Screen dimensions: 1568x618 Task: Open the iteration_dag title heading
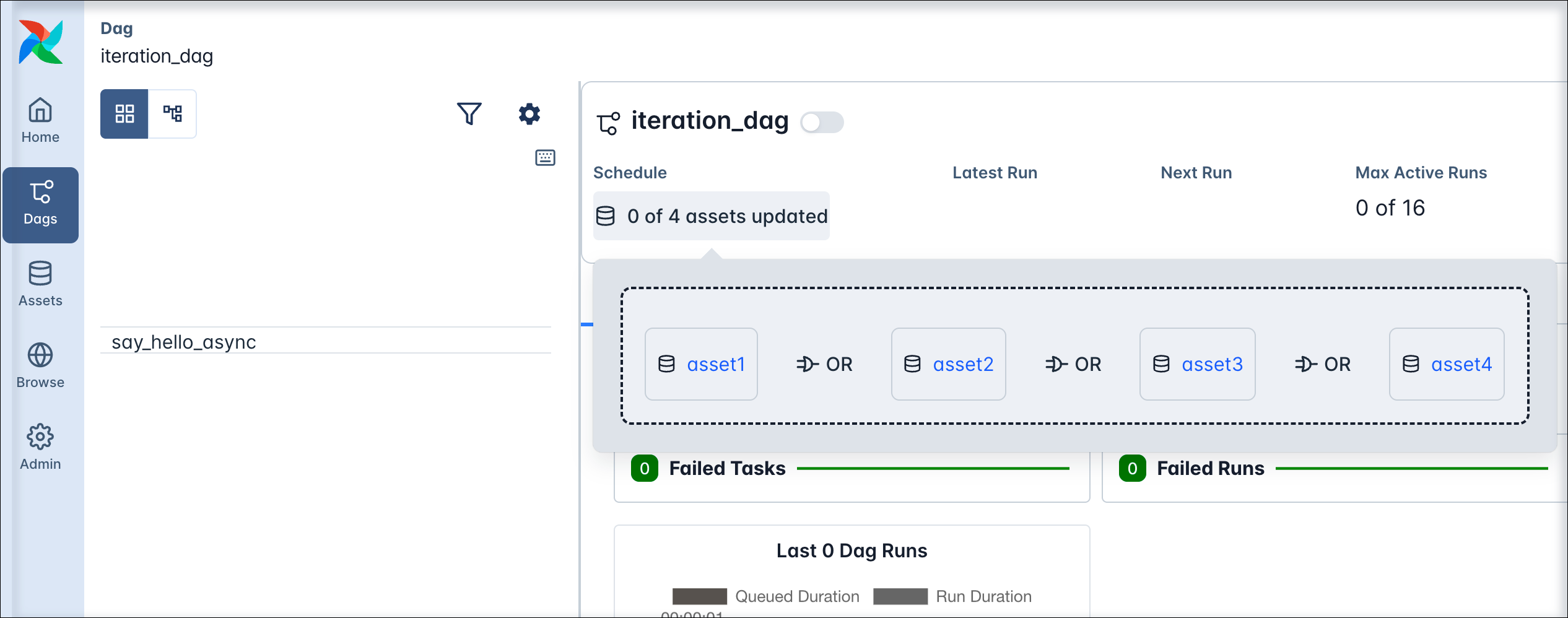710,121
